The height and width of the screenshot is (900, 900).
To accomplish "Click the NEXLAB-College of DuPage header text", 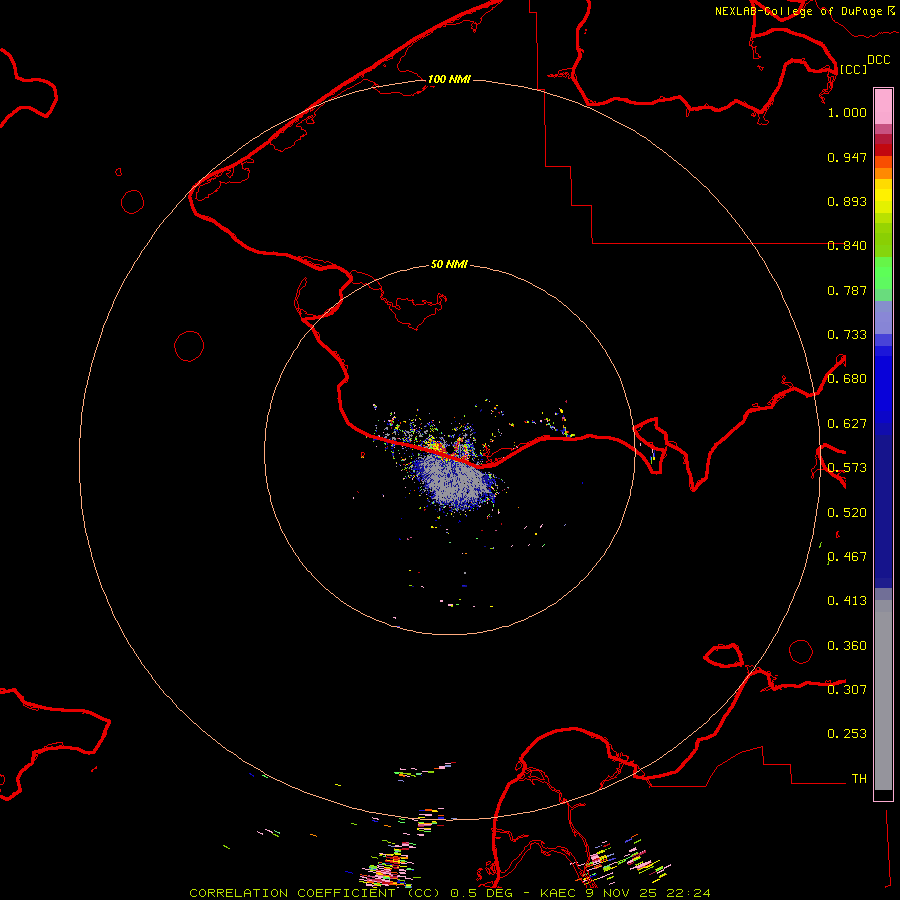I will pos(798,11).
